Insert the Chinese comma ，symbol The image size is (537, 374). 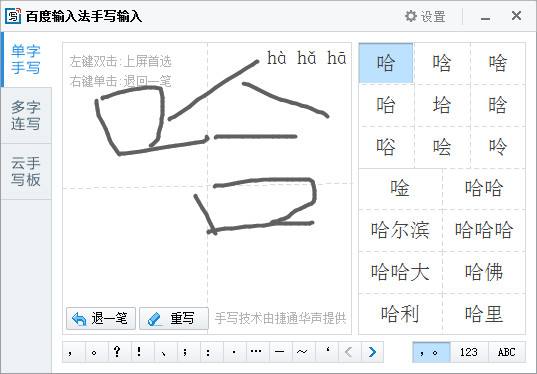pos(74,352)
